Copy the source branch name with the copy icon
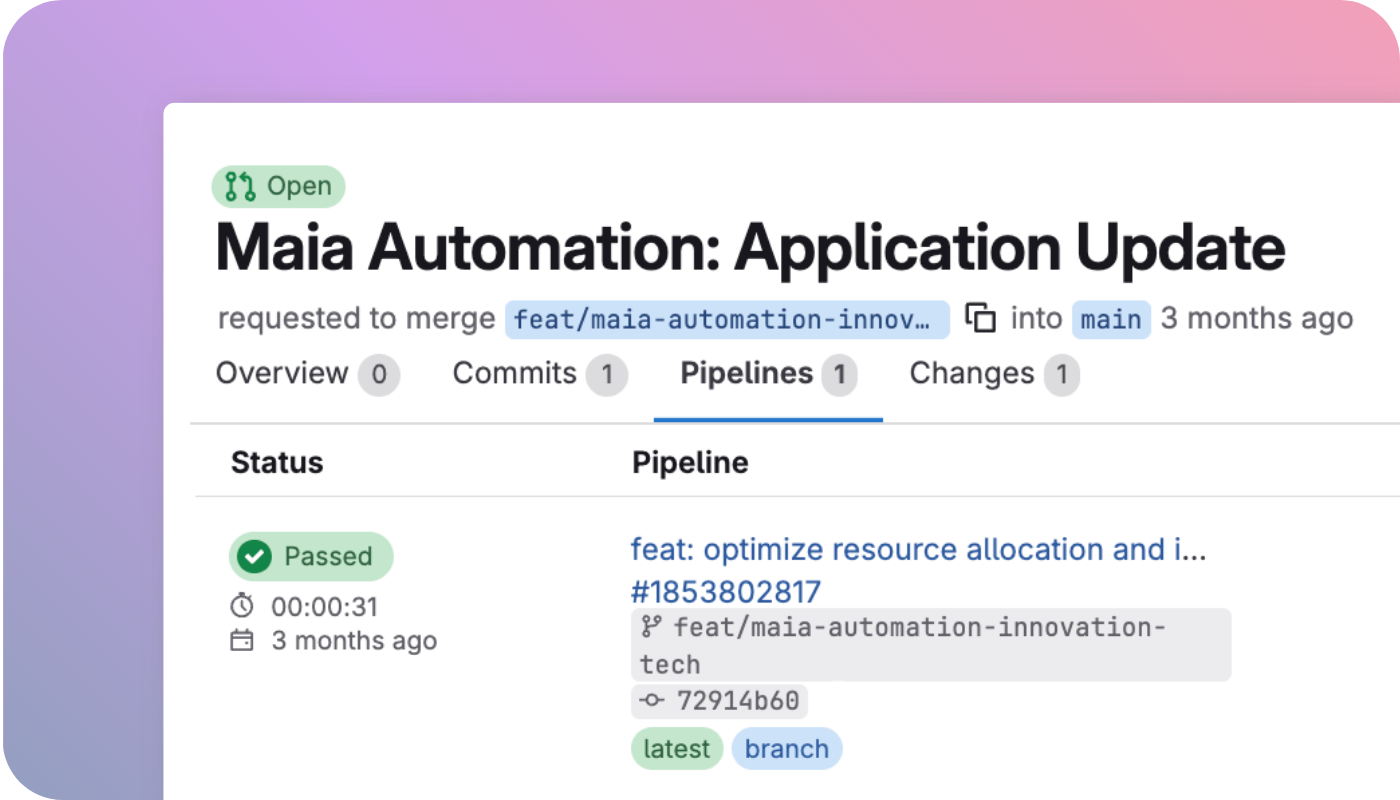Image resolution: width=1400 pixels, height=800 pixels. coord(982,317)
